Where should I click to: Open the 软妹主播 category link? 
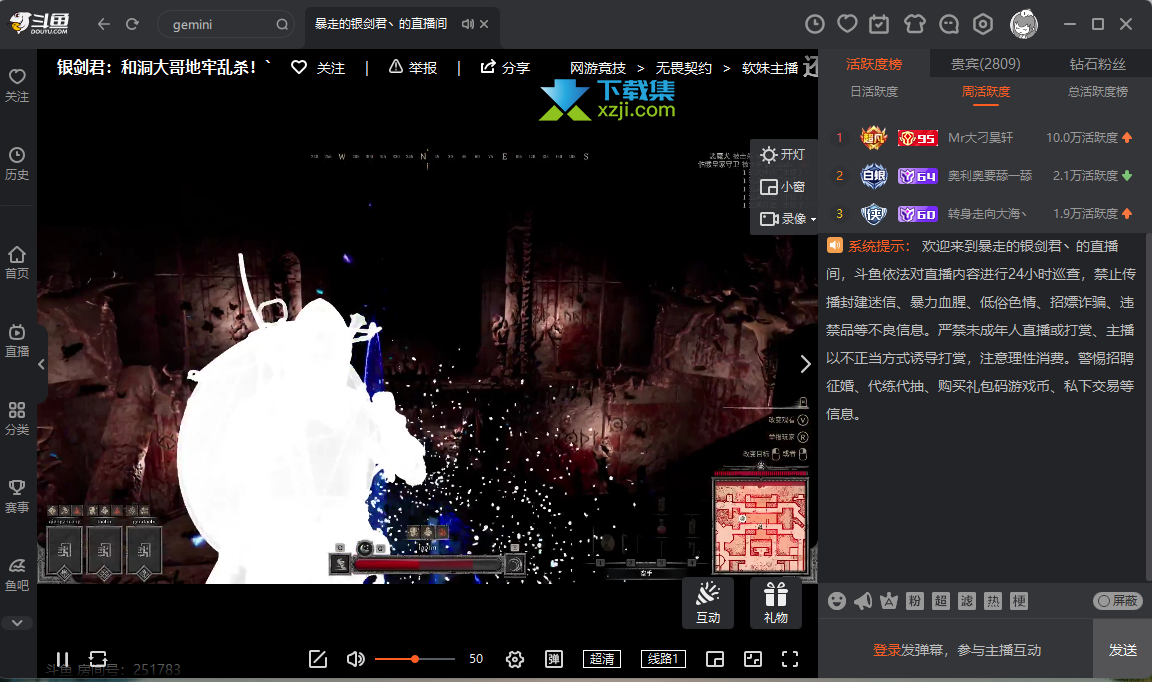[770, 68]
